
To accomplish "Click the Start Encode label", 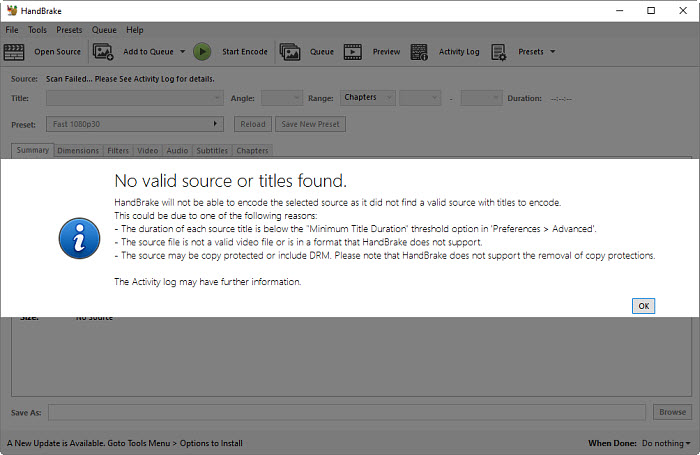I will [x=245, y=52].
